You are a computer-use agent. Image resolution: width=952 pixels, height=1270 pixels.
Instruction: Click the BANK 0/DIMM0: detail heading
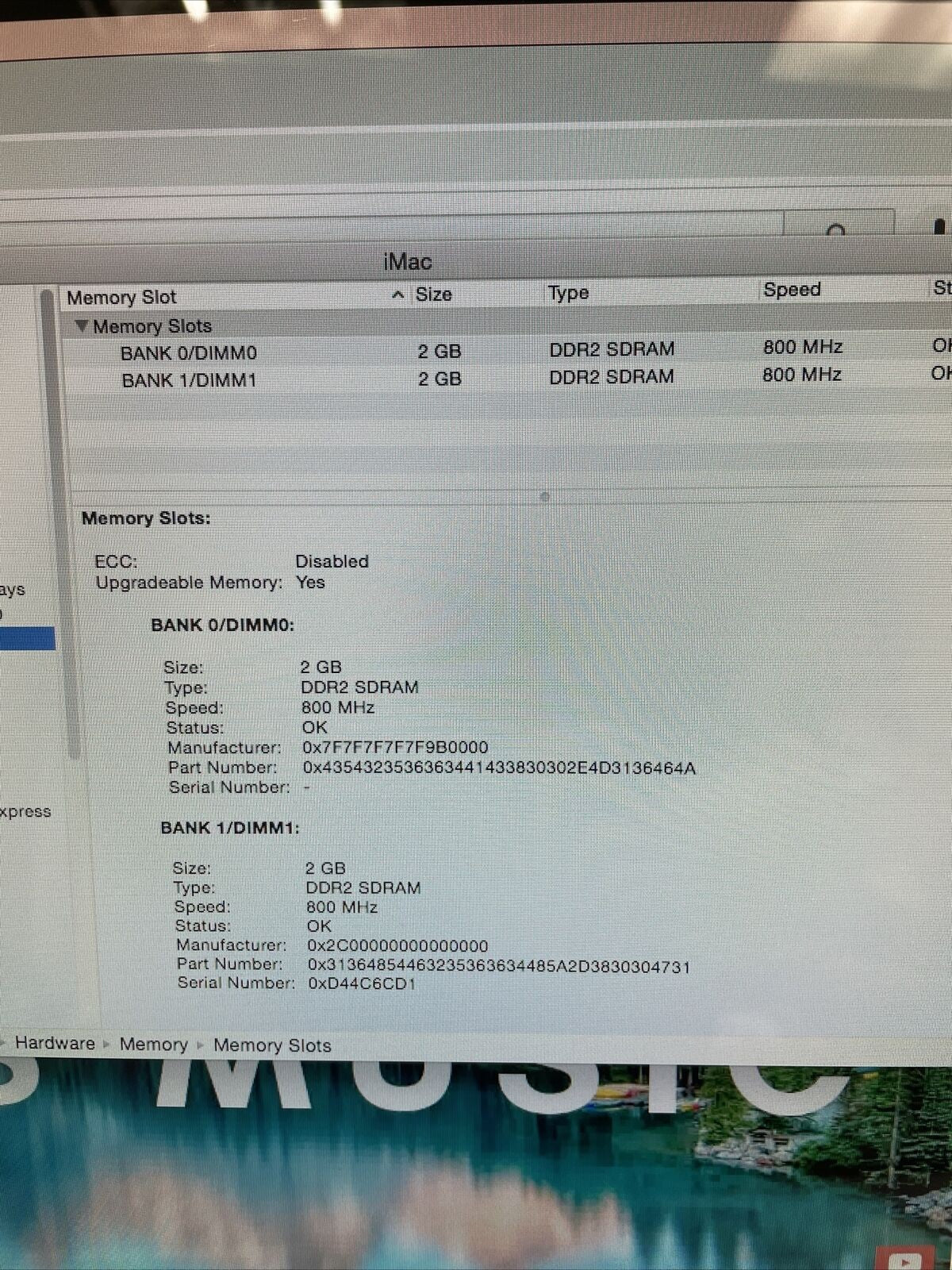(222, 625)
